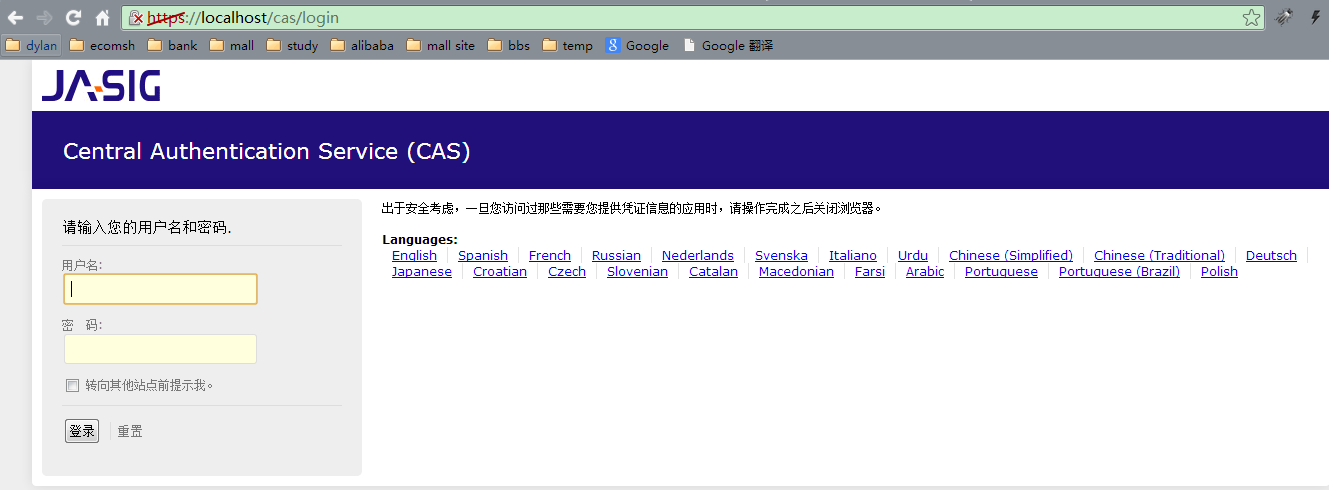Switch language to French
The width and height of the screenshot is (1329, 490).
coord(550,255)
